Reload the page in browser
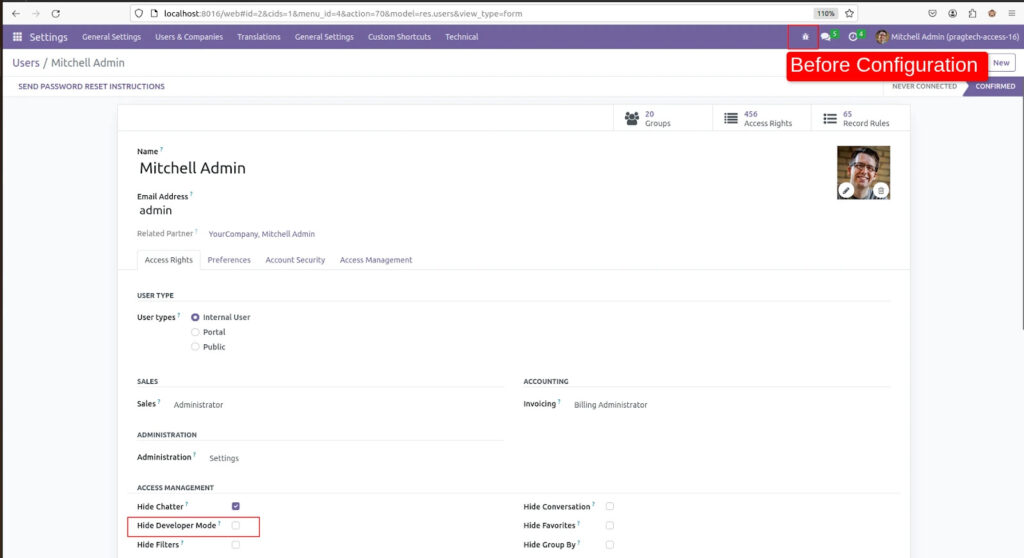 [x=55, y=14]
